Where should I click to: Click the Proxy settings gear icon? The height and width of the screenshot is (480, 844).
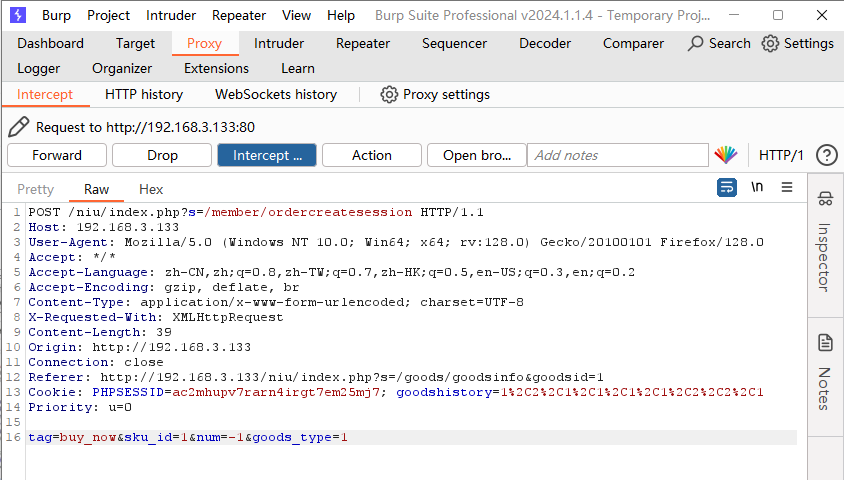[x=389, y=95]
